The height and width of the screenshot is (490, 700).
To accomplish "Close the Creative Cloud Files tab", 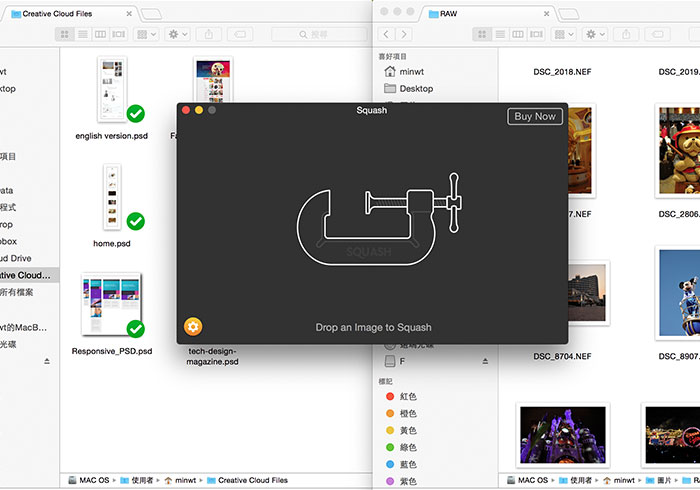I will click(x=129, y=14).
